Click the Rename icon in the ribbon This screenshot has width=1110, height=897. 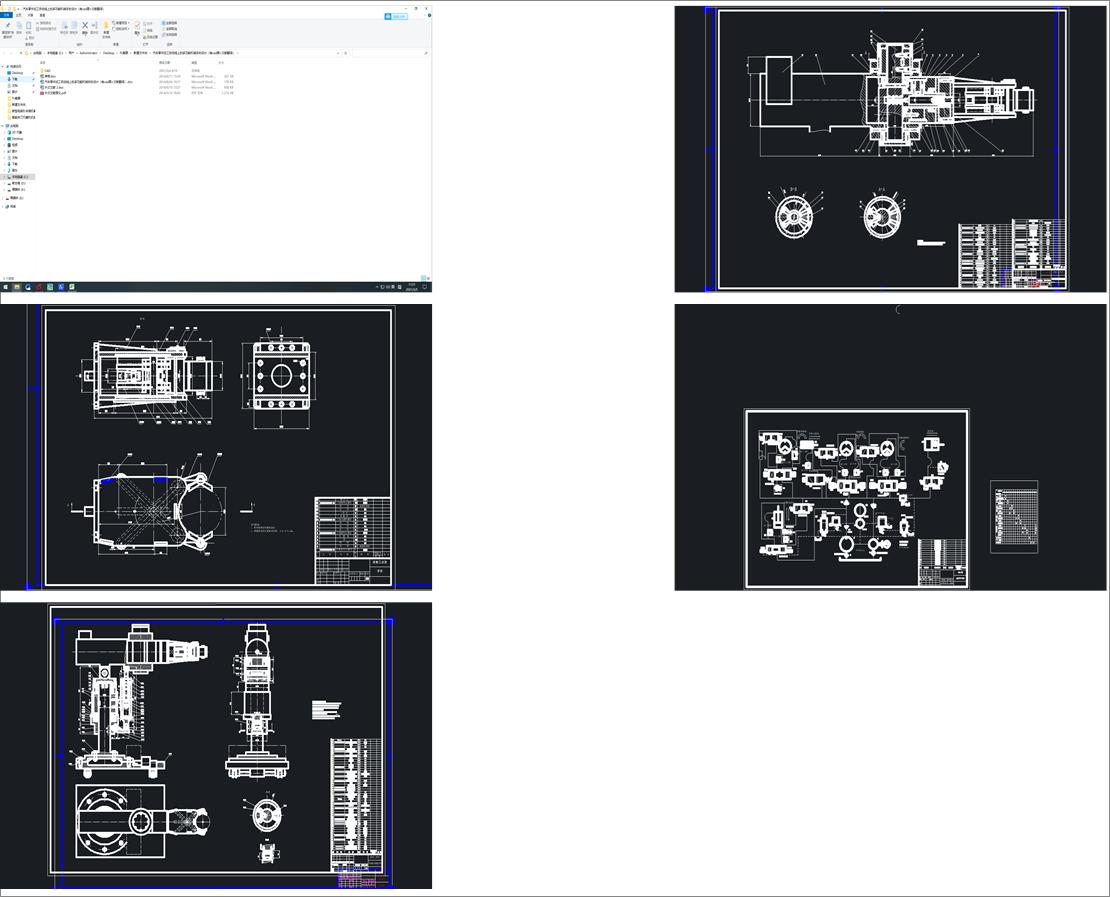[94, 25]
